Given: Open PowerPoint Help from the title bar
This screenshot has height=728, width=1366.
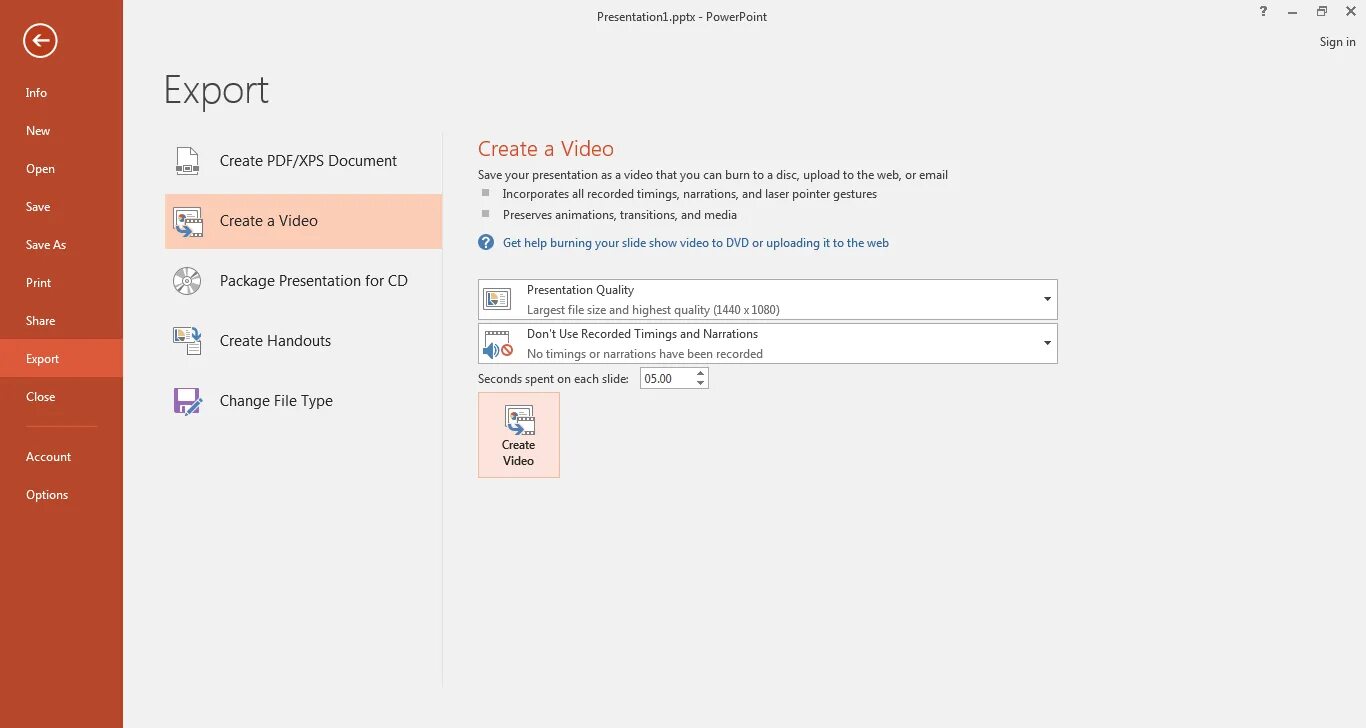Looking at the screenshot, I should click(1264, 12).
